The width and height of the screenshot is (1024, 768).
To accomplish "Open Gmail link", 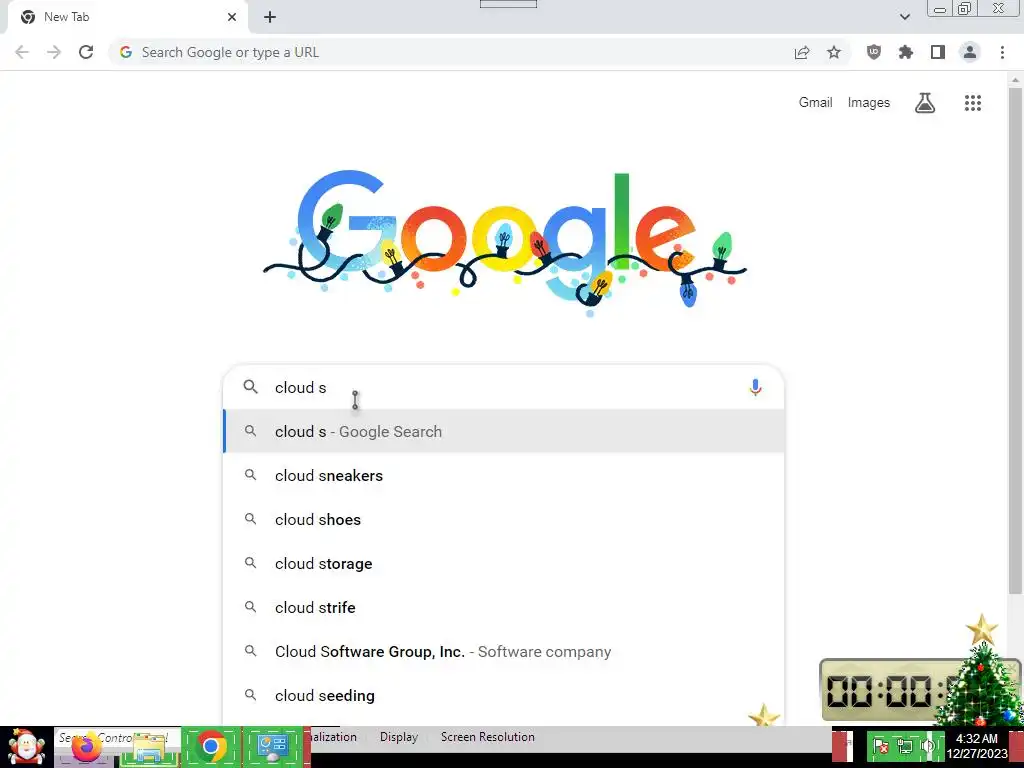I will click(x=816, y=103).
